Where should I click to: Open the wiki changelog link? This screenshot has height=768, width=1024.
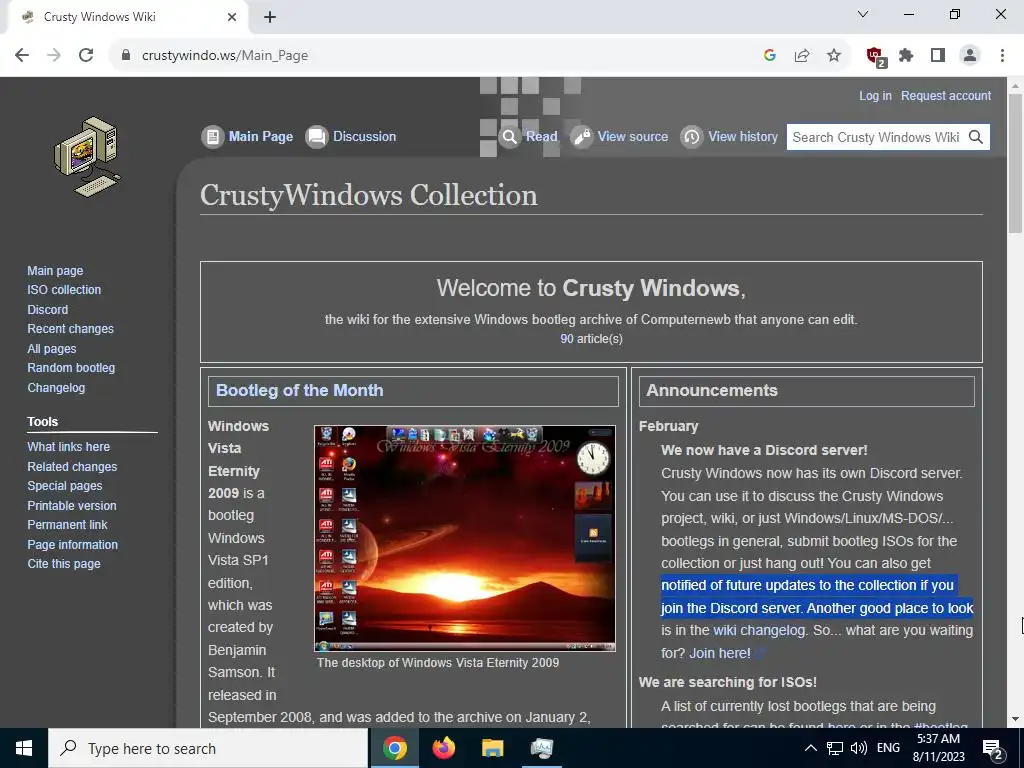759,630
